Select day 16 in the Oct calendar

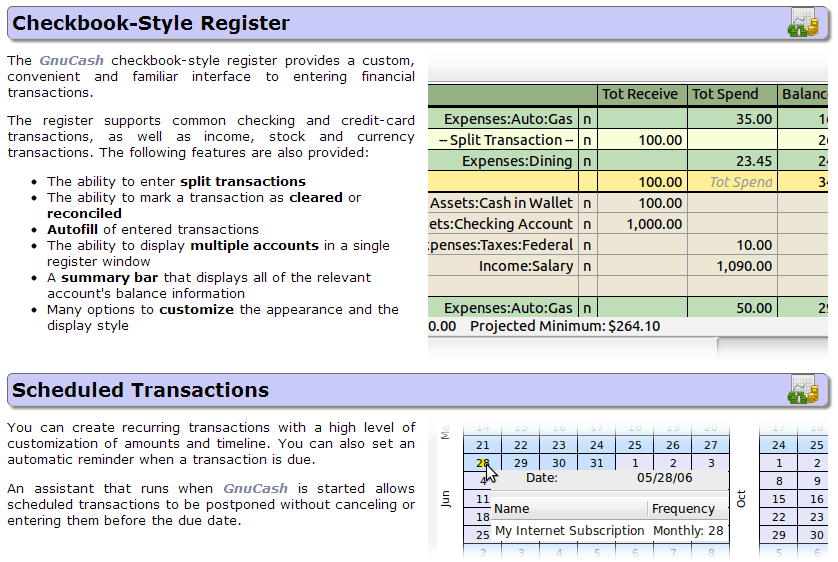(816, 499)
